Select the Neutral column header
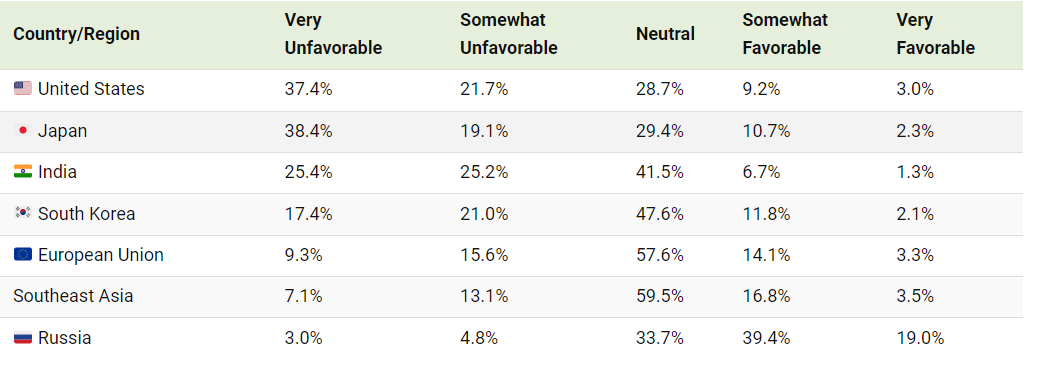The height and width of the screenshot is (366, 1037). click(x=665, y=34)
